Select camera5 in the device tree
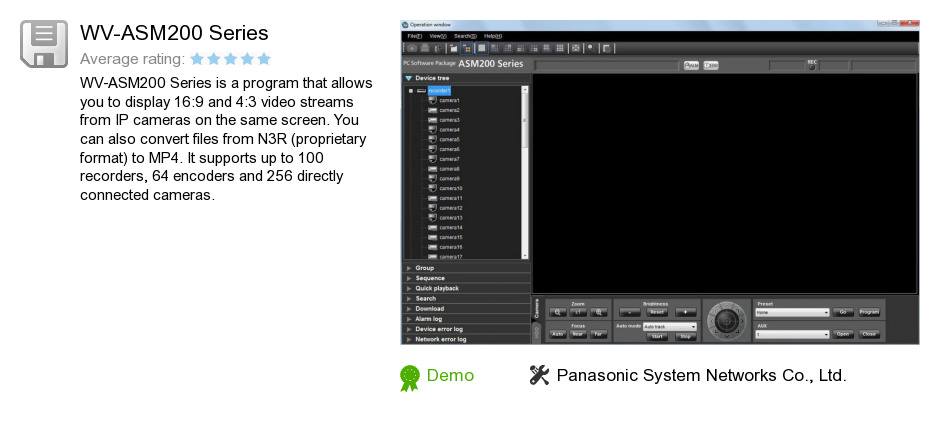This screenshot has width=940, height=422. (x=449, y=140)
